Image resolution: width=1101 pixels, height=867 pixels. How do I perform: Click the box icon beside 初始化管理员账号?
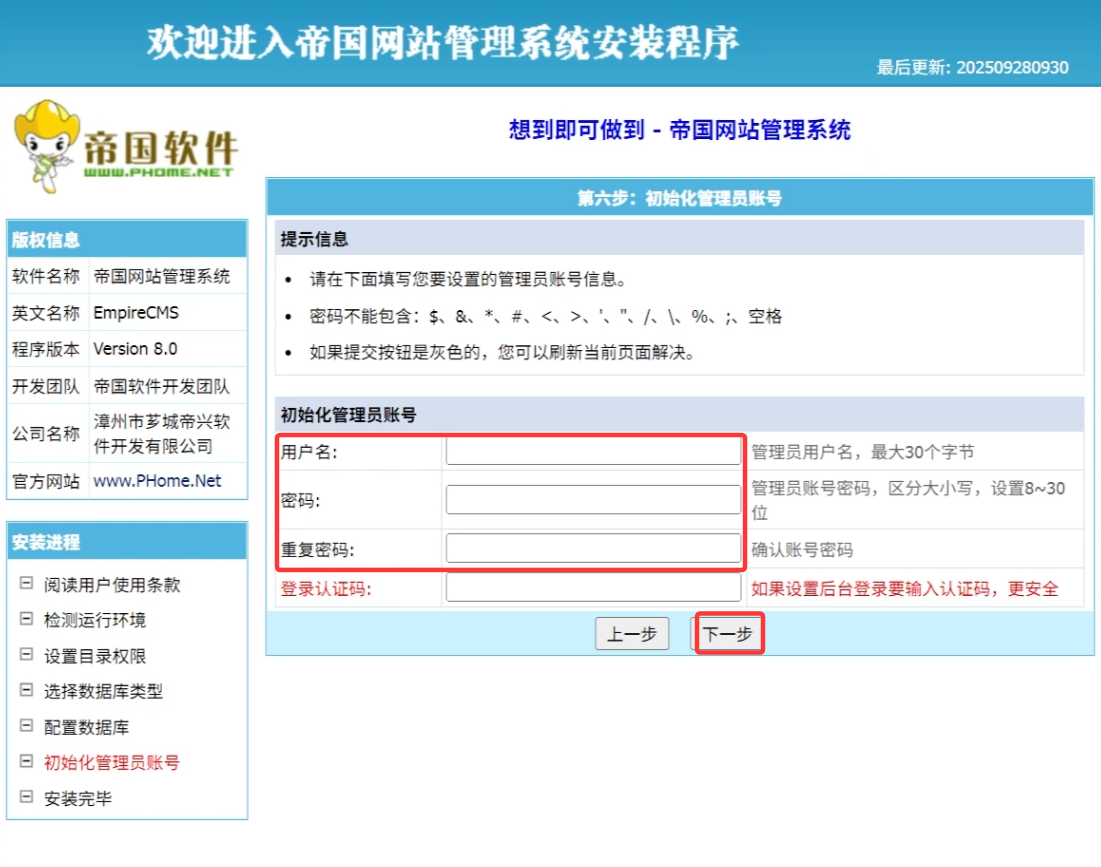26,762
